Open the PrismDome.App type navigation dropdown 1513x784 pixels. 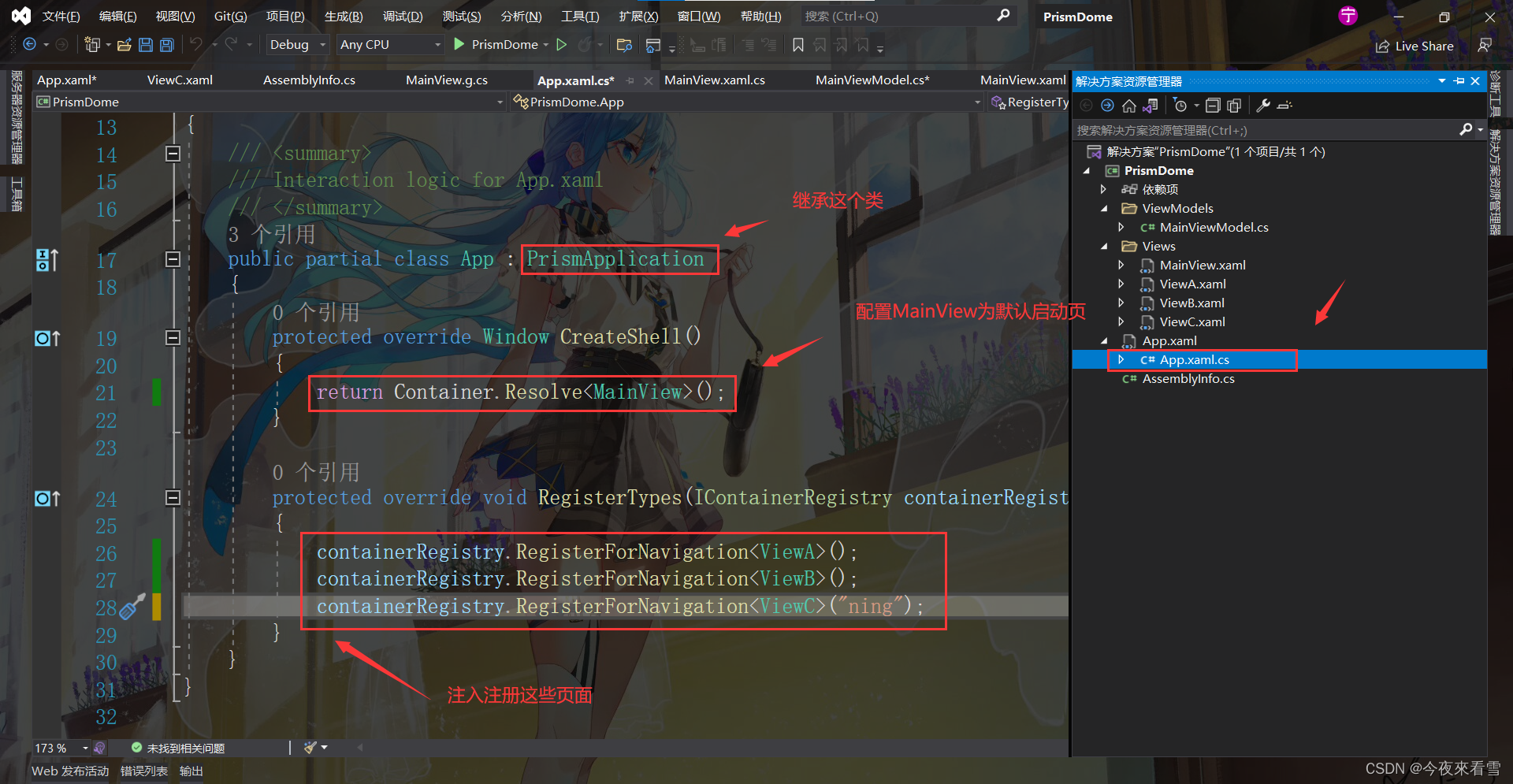(747, 102)
